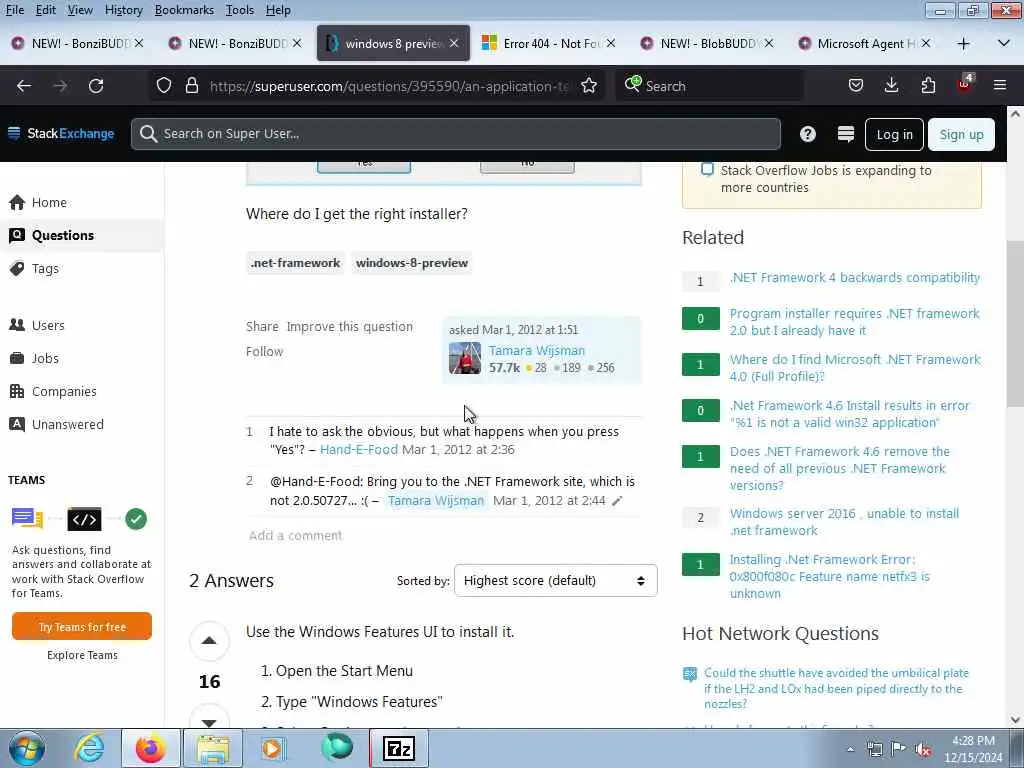The width and height of the screenshot is (1024, 768).
Task: Open hot question about shuttle umbilical plate
Action: tap(836, 688)
